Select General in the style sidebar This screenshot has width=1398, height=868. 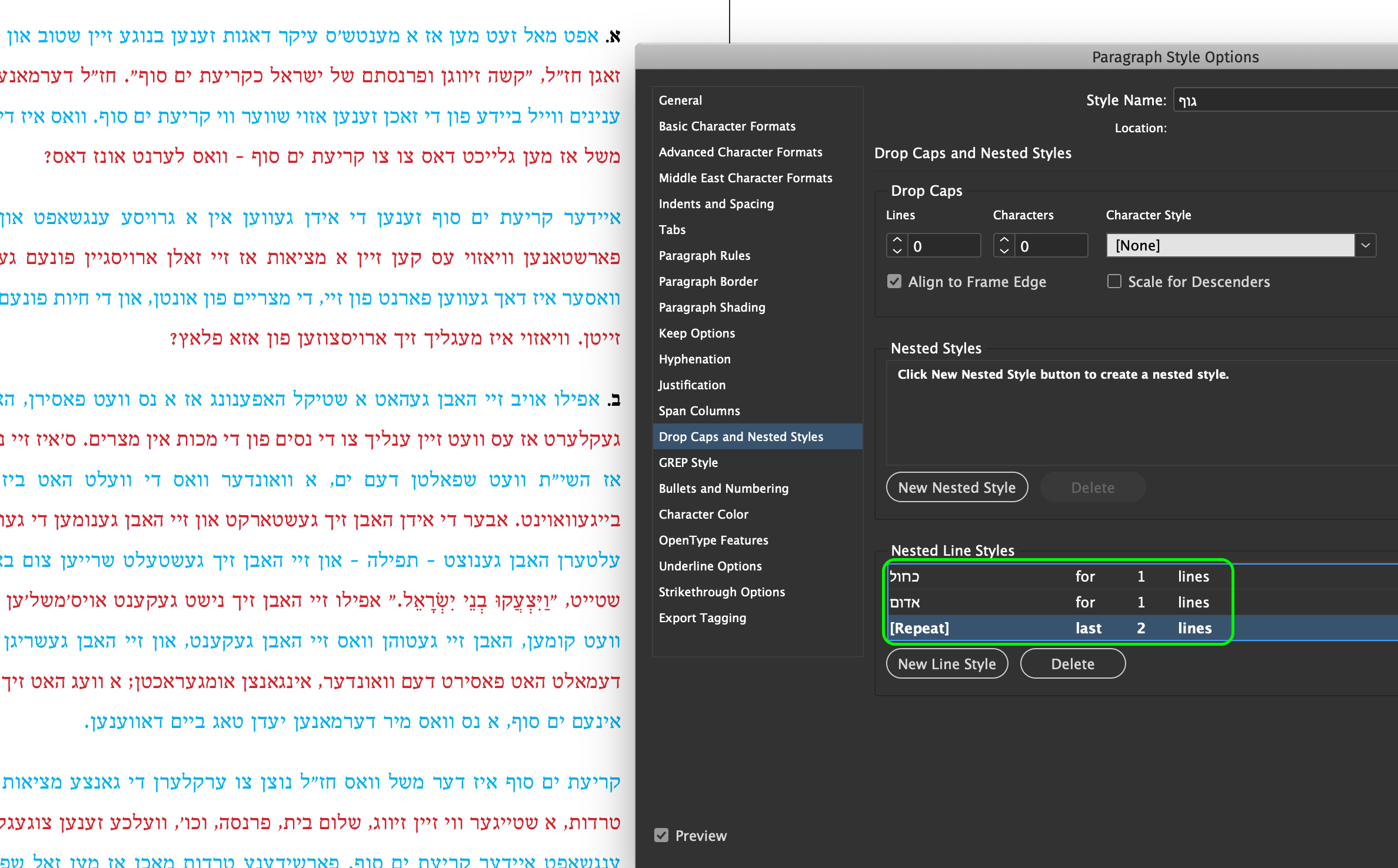point(681,100)
